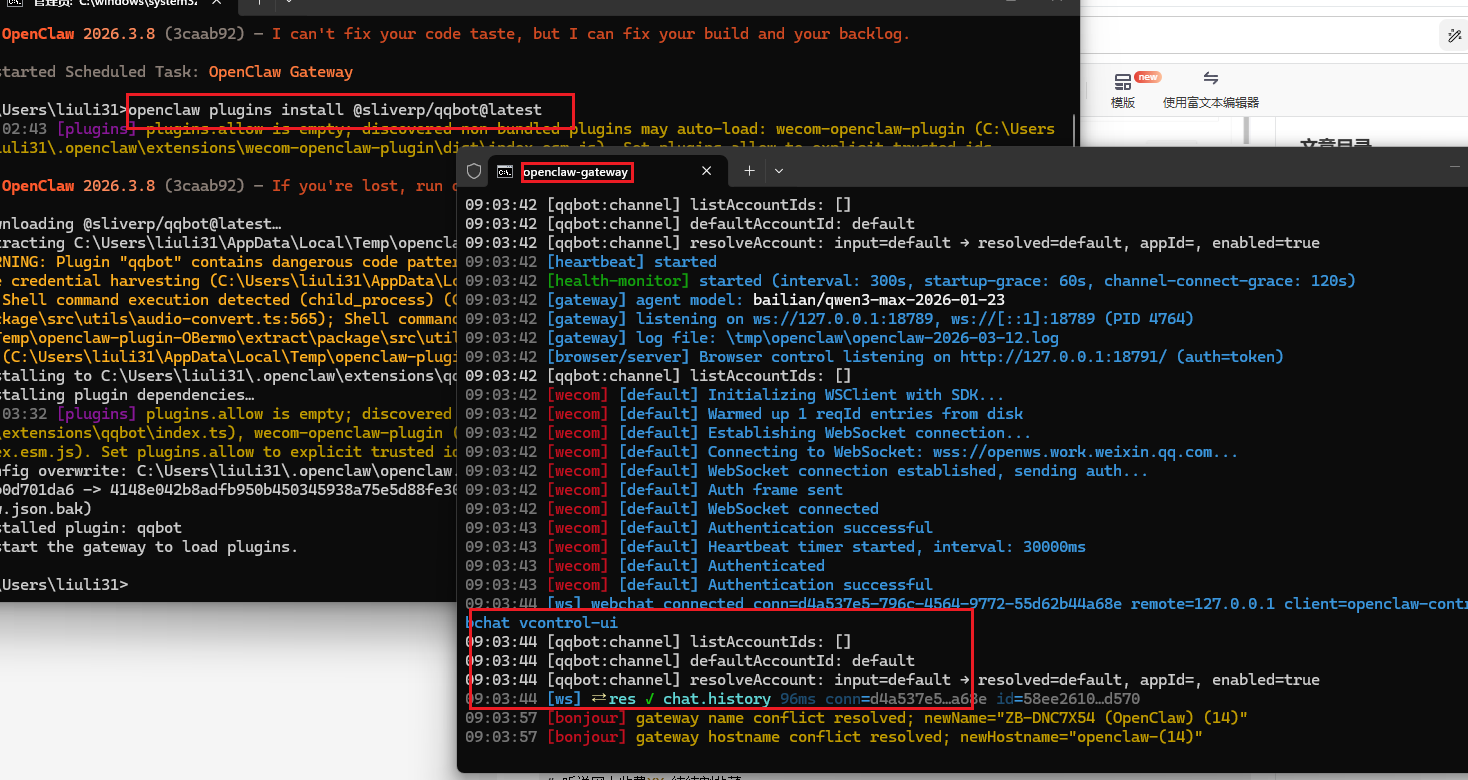
Task: Click the '[ws] webchat connected' log line
Action: [966, 604]
